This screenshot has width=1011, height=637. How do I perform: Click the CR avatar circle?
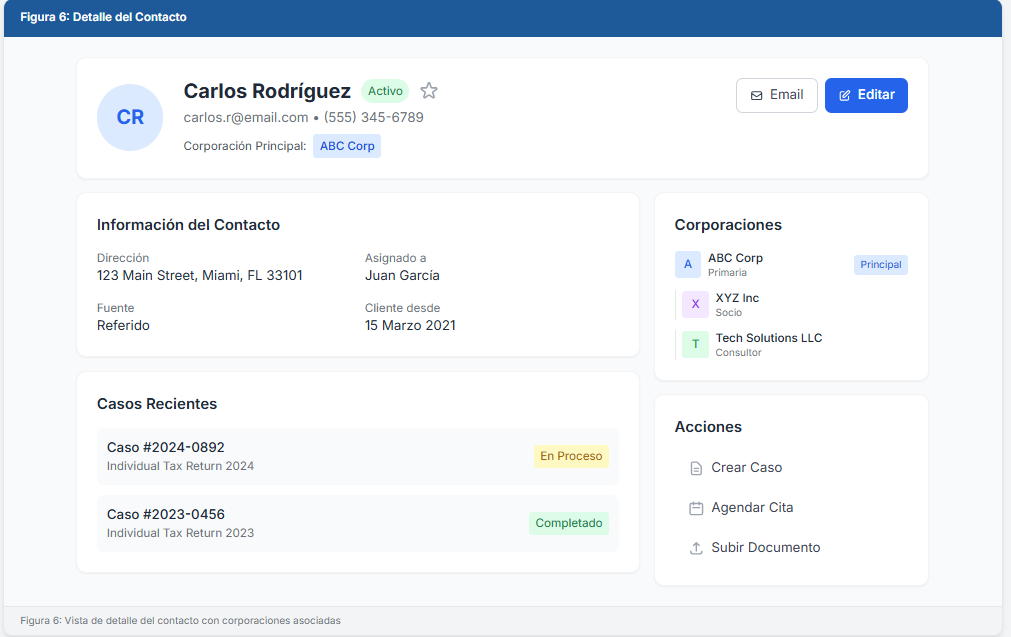(130, 117)
